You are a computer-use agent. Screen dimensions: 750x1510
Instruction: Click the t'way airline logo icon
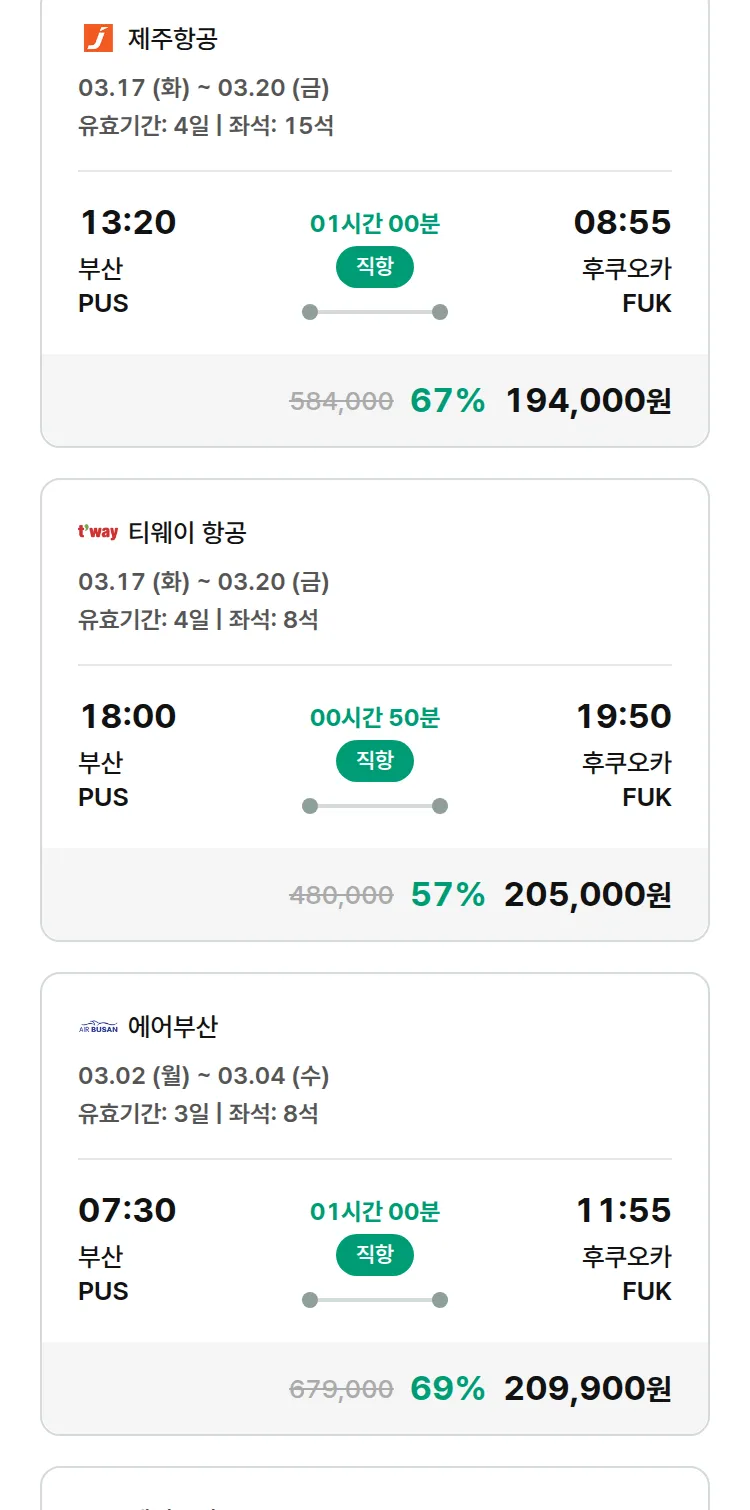click(x=98, y=532)
